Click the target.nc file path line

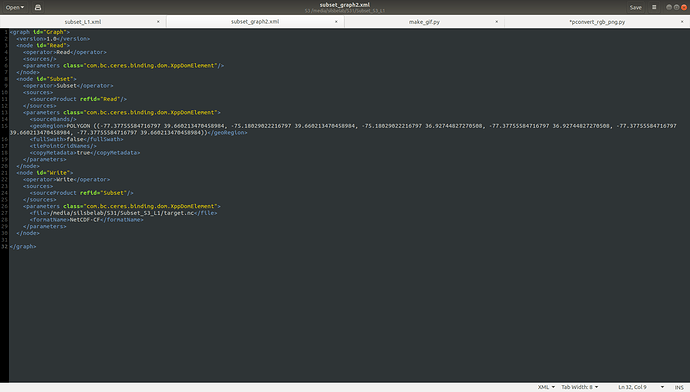tap(124, 213)
